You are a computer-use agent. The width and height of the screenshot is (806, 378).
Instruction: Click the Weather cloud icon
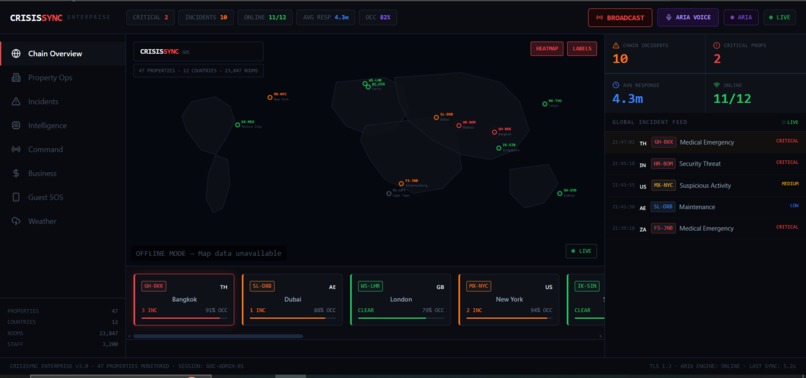coord(16,221)
